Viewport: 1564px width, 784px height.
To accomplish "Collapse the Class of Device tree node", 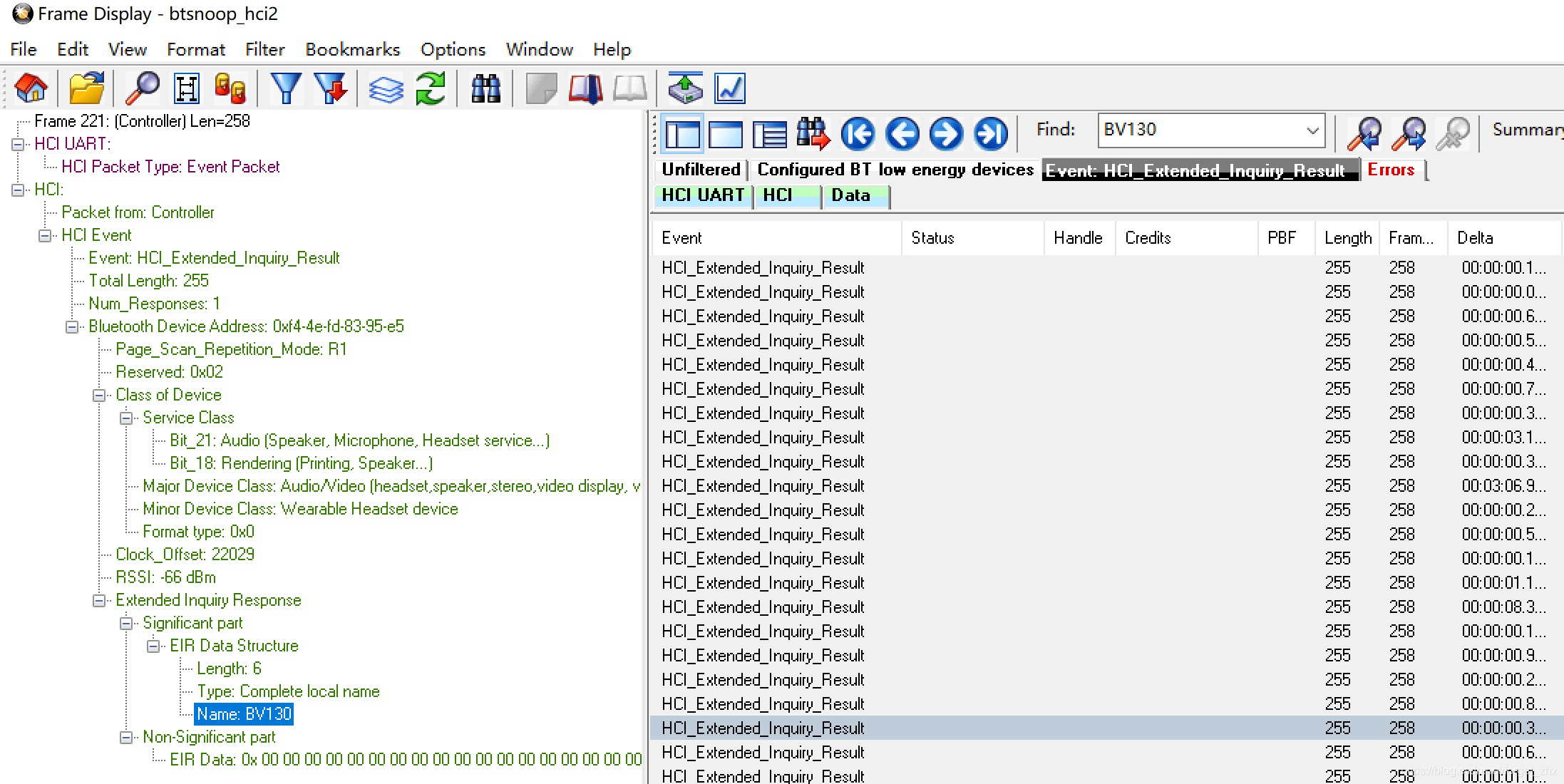I will coord(99,395).
